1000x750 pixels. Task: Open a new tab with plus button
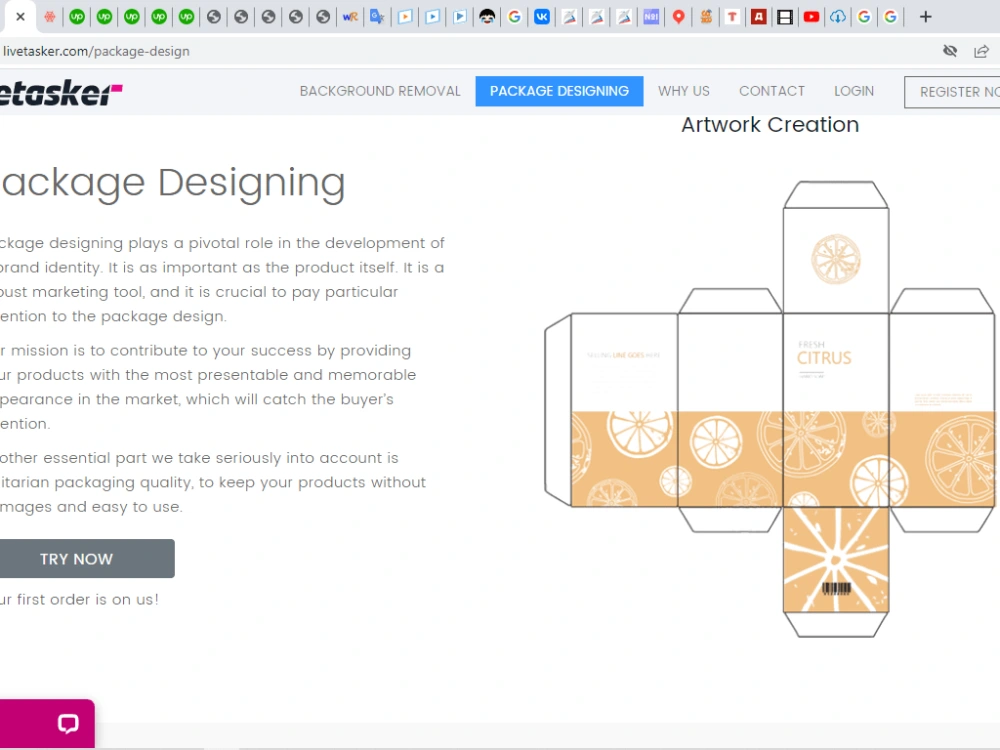925,17
